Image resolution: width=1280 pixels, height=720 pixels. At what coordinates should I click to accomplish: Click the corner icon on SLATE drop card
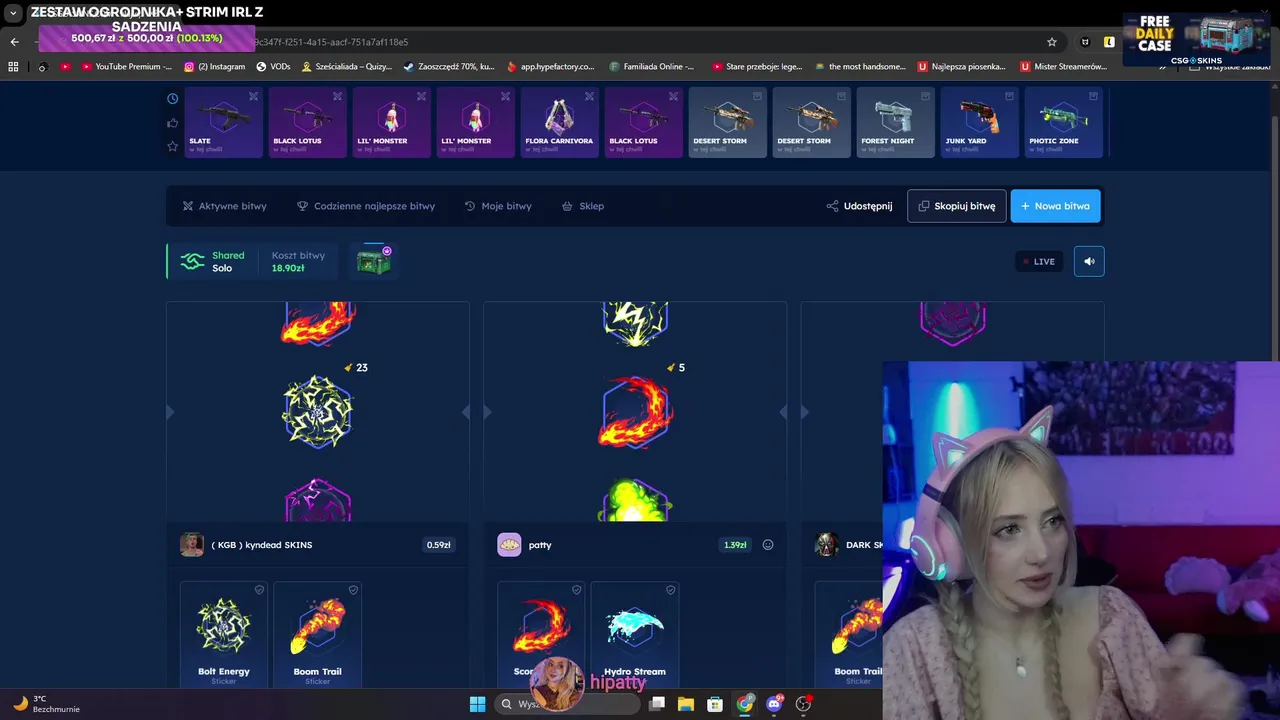[253, 96]
